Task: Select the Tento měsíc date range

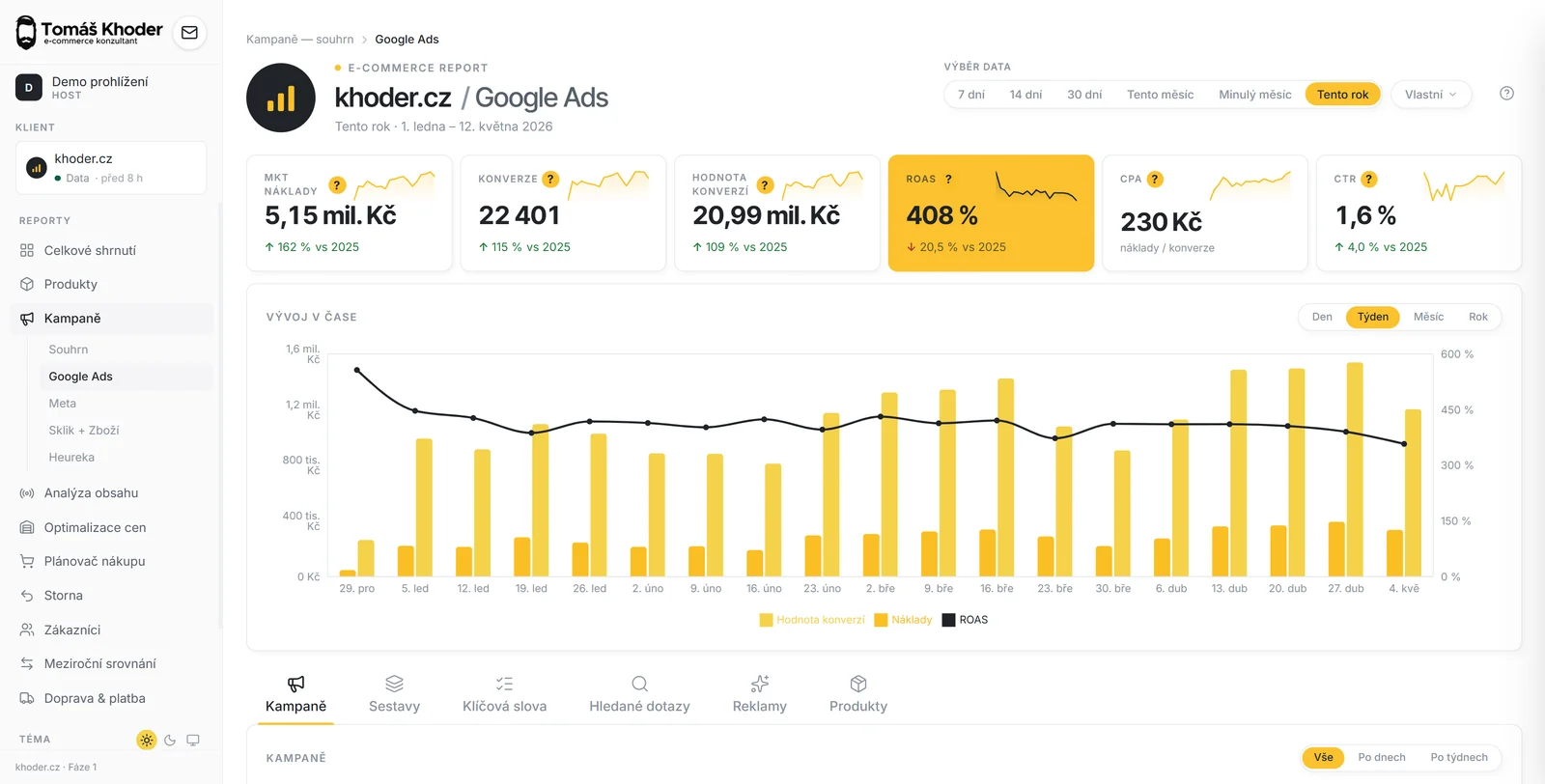Action: click(1160, 95)
